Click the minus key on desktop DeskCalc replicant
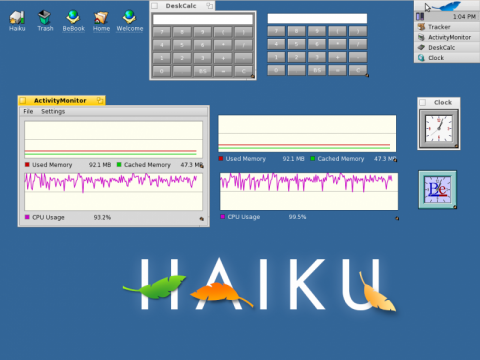This screenshot has height=360, width=480. tap(358, 57)
